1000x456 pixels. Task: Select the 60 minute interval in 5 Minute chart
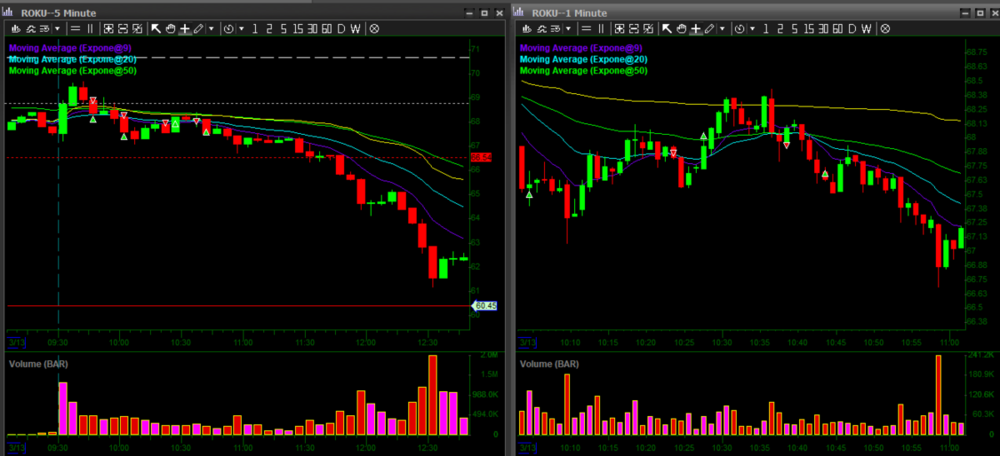click(x=327, y=29)
